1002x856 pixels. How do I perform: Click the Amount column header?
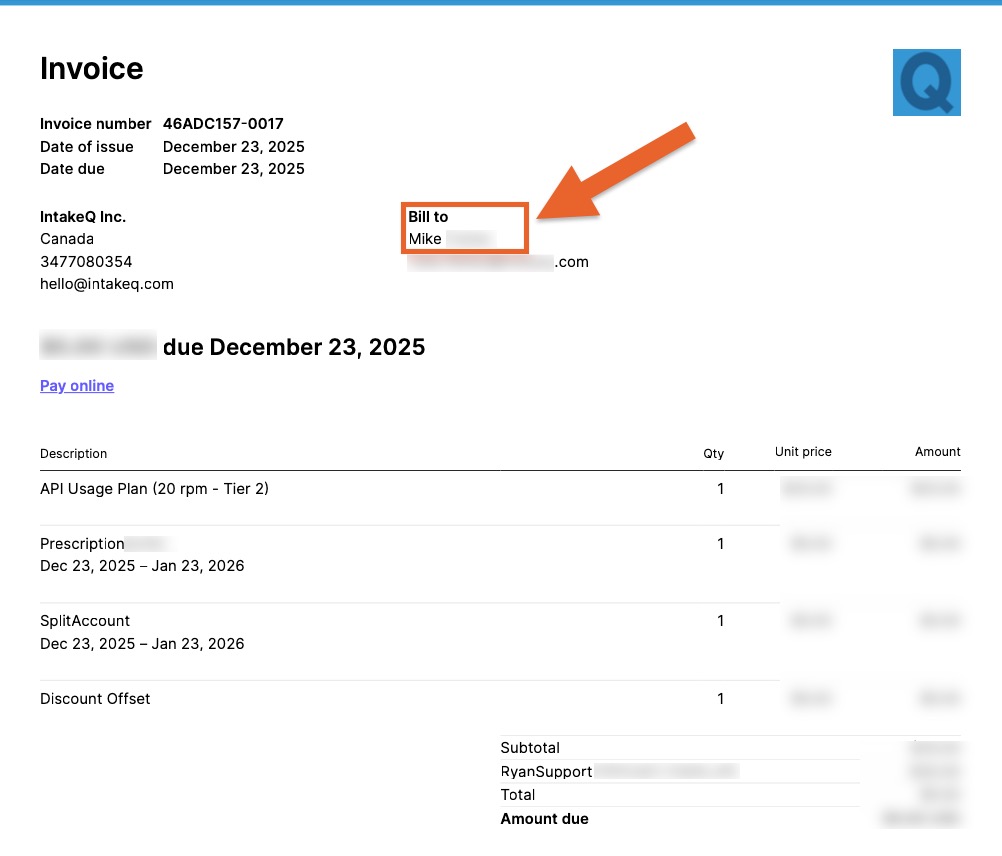click(x=937, y=452)
